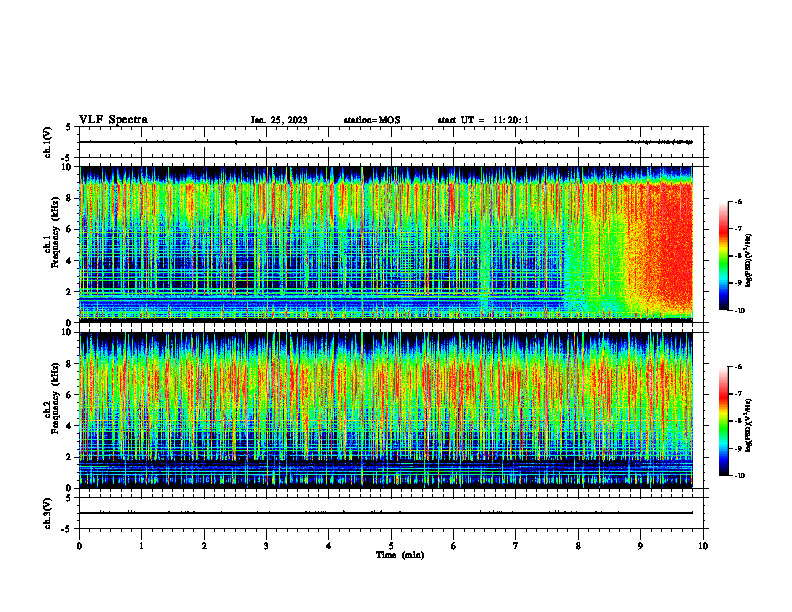This screenshot has width=792, height=612.
Task: Click the ch.1 frequency tick "8"
Action: point(69,198)
